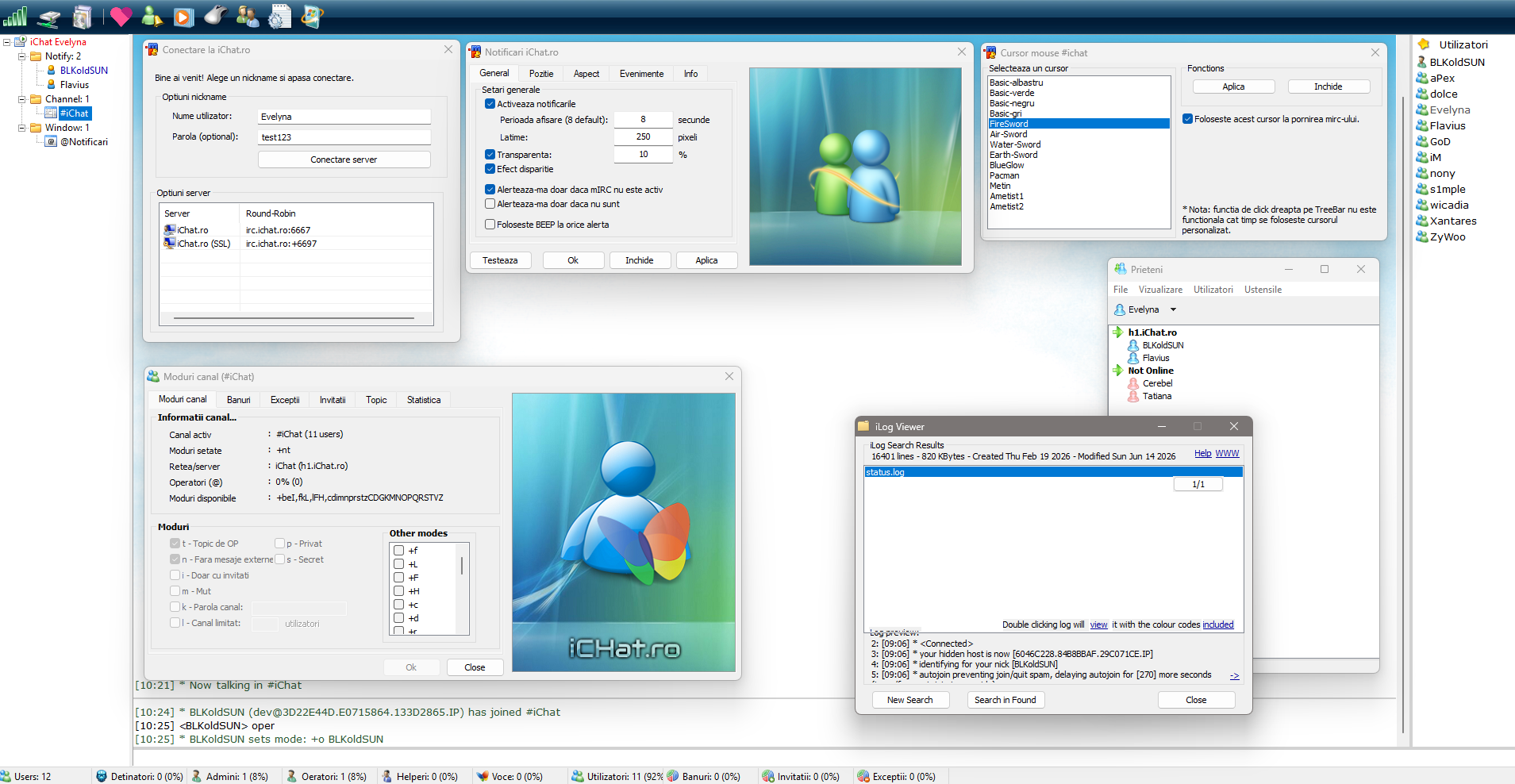Open the mouse cursor toolbar icon
The image size is (1515, 784).
pos(215,15)
